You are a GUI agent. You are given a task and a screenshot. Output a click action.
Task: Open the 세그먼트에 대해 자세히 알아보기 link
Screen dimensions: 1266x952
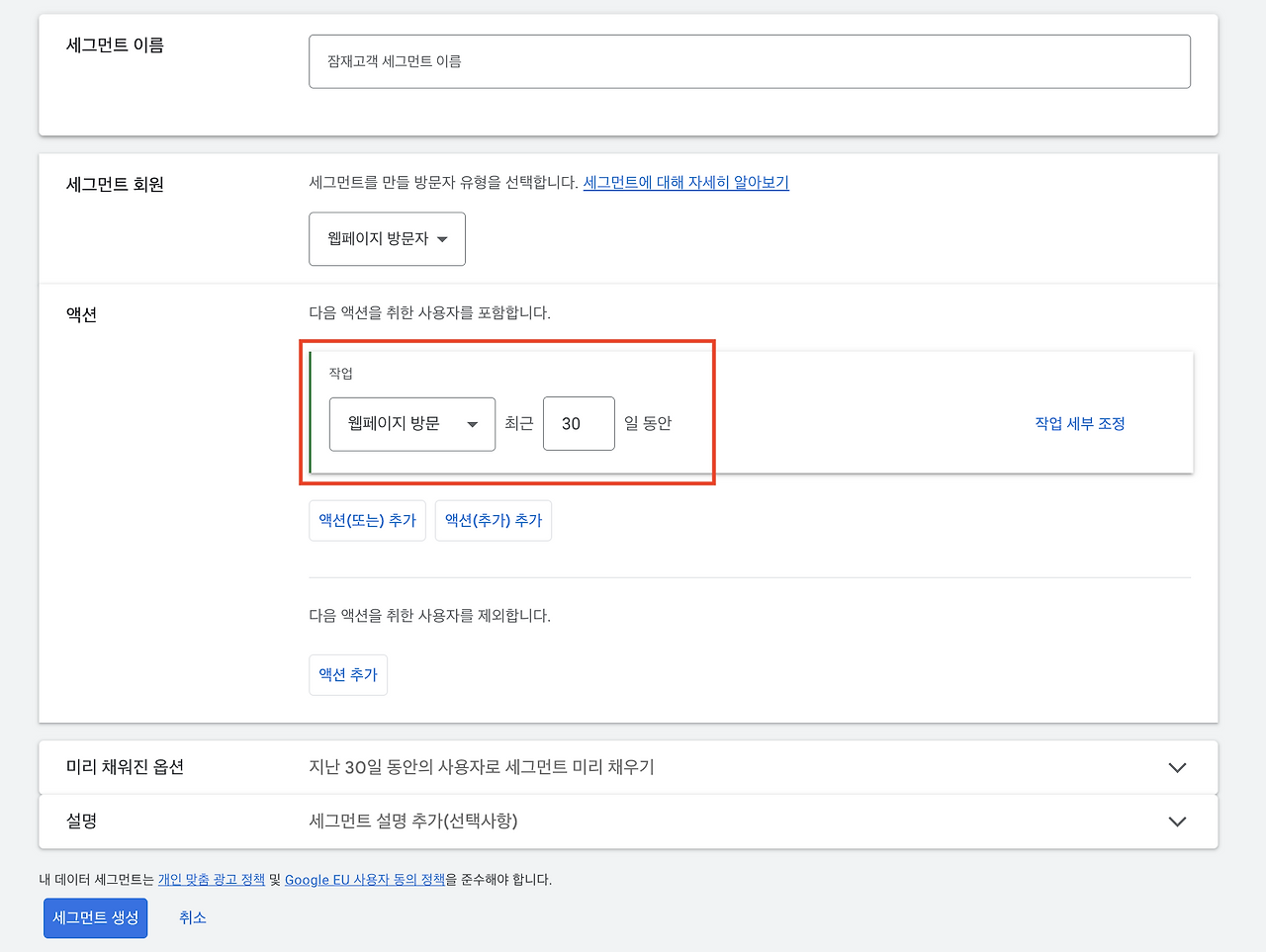[685, 183]
